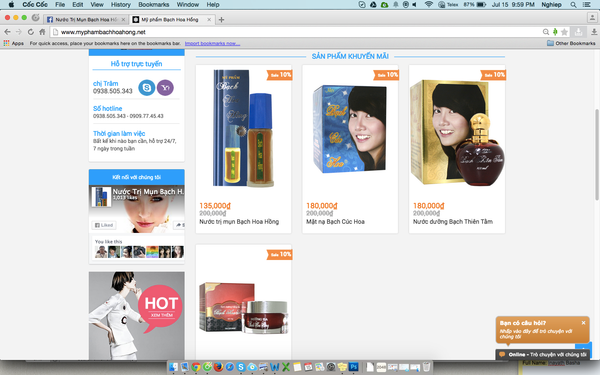Expand the Online chat widget bar
This screenshot has height=375, width=600.
(543, 354)
